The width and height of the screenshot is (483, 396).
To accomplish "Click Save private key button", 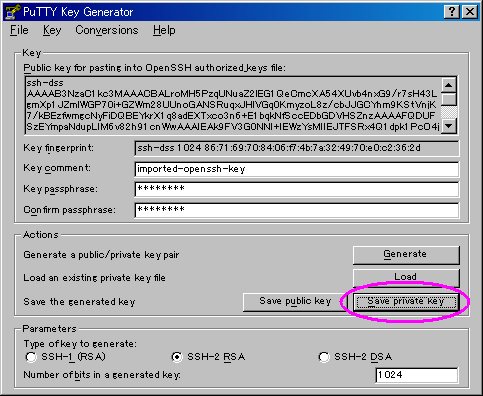I will point(406,302).
